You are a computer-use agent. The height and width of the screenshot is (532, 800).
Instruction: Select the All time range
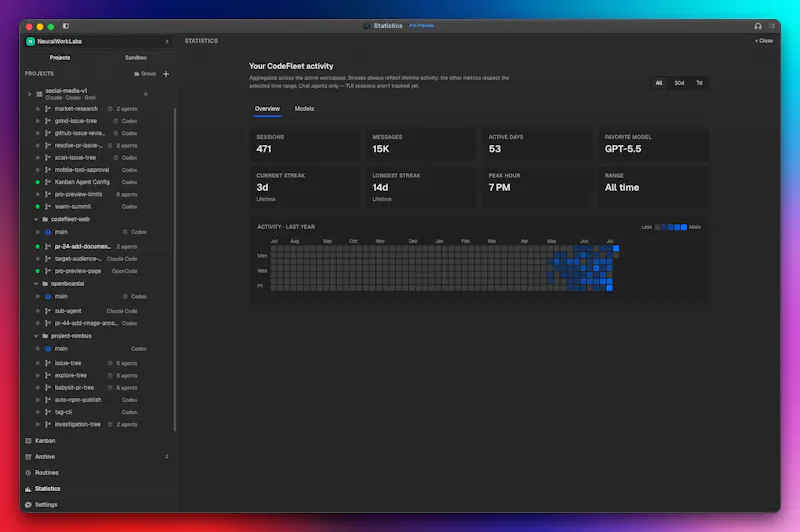click(x=659, y=83)
